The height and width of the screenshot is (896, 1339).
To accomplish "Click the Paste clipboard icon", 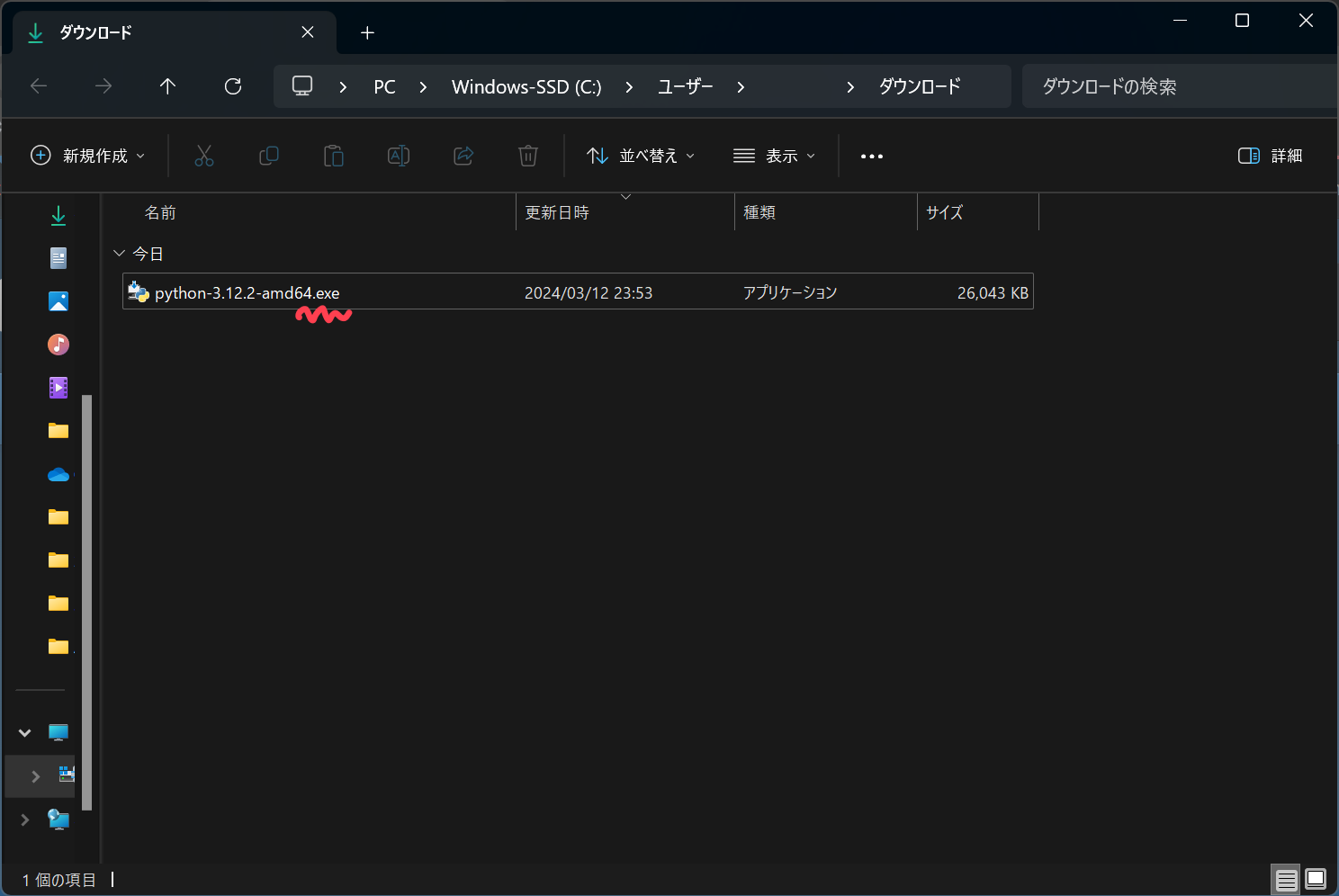I will (334, 156).
